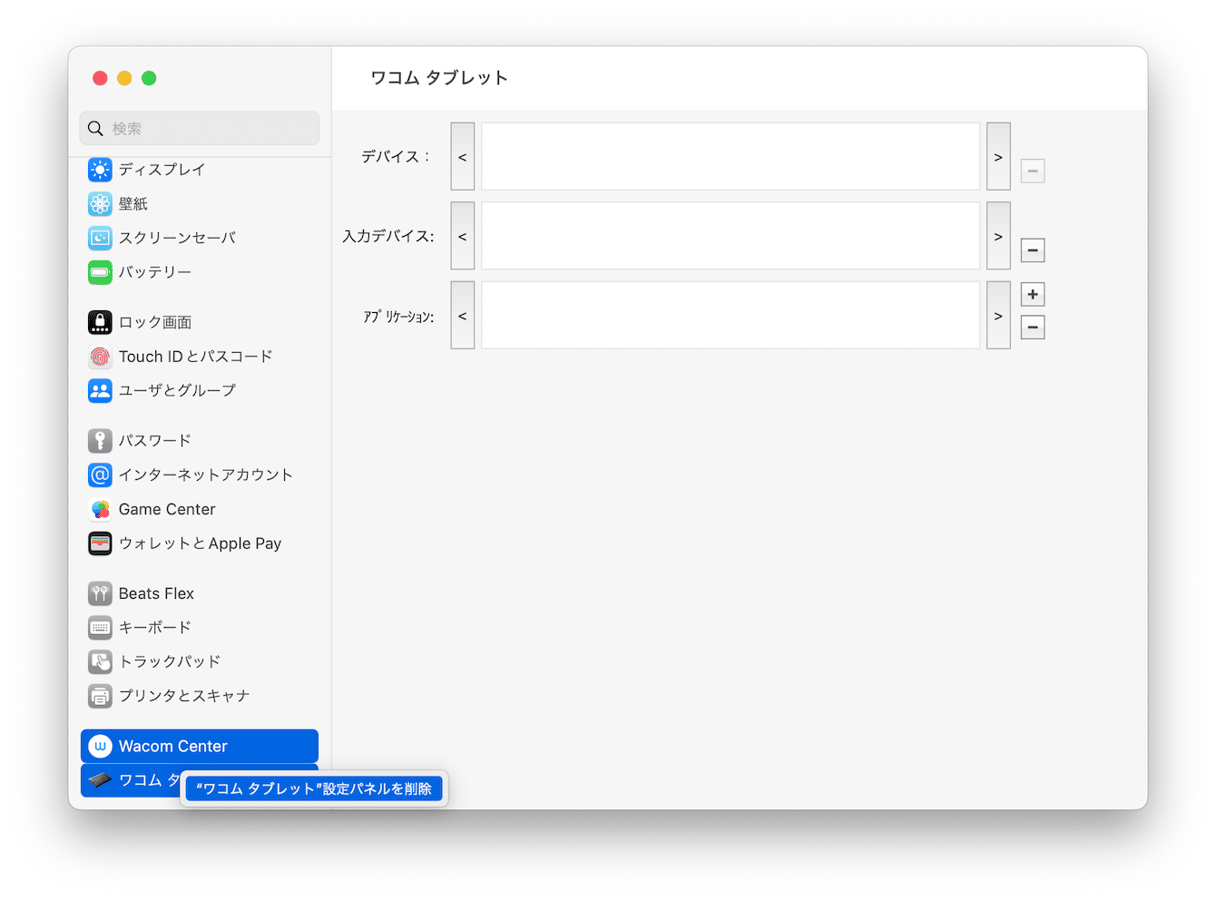Image resolution: width=1216 pixels, height=900 pixels.
Task: Open Screen Saver (スクリーンセーバ) icon
Action: click(100, 238)
